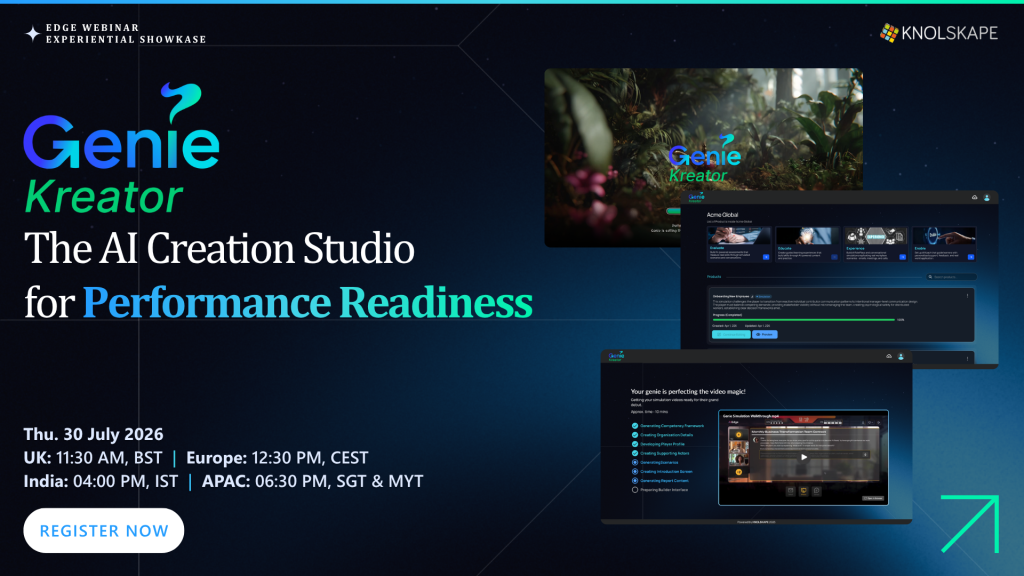
Task: Click the left icon under the video
Action: point(790,491)
